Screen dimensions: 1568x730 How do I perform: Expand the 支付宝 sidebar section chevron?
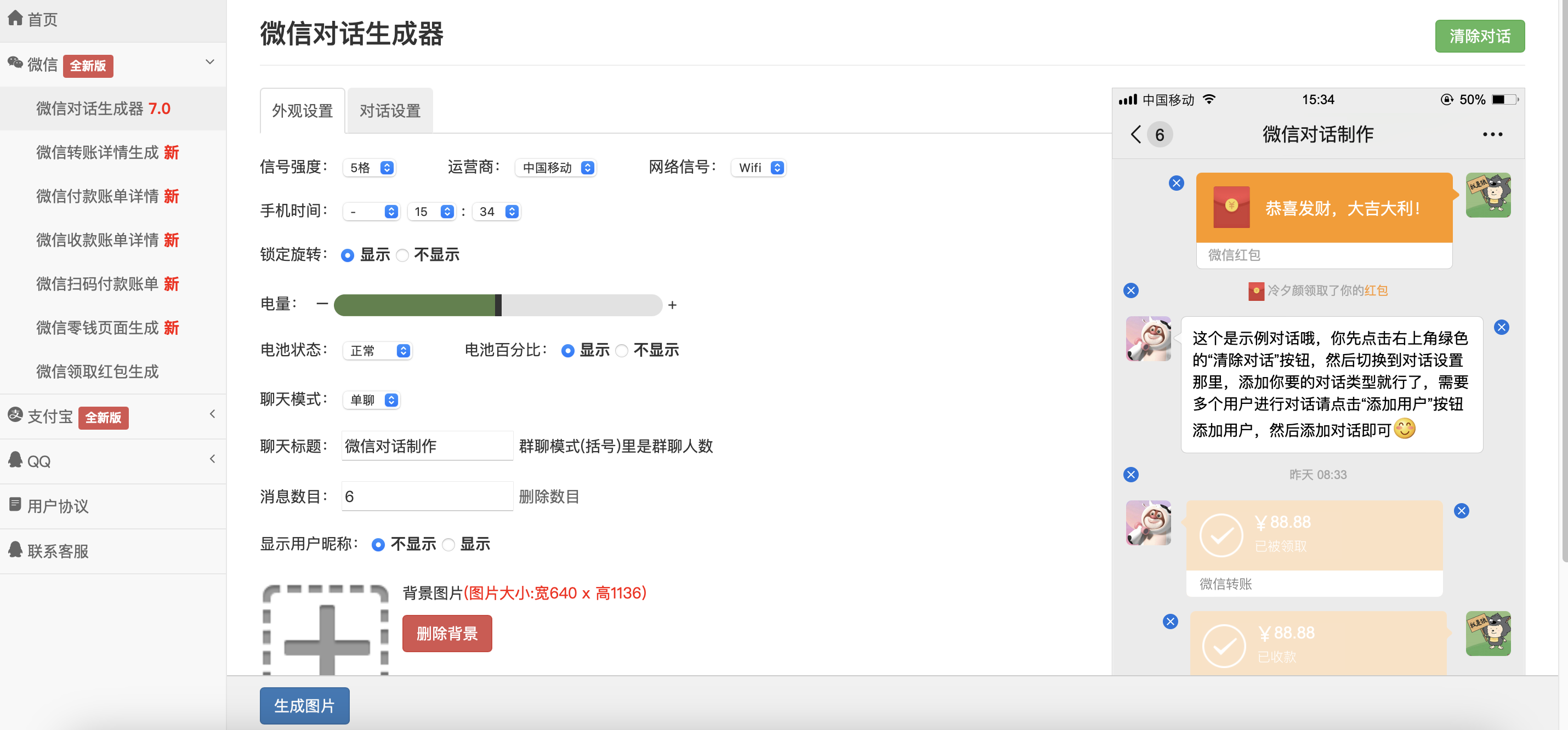[212, 414]
